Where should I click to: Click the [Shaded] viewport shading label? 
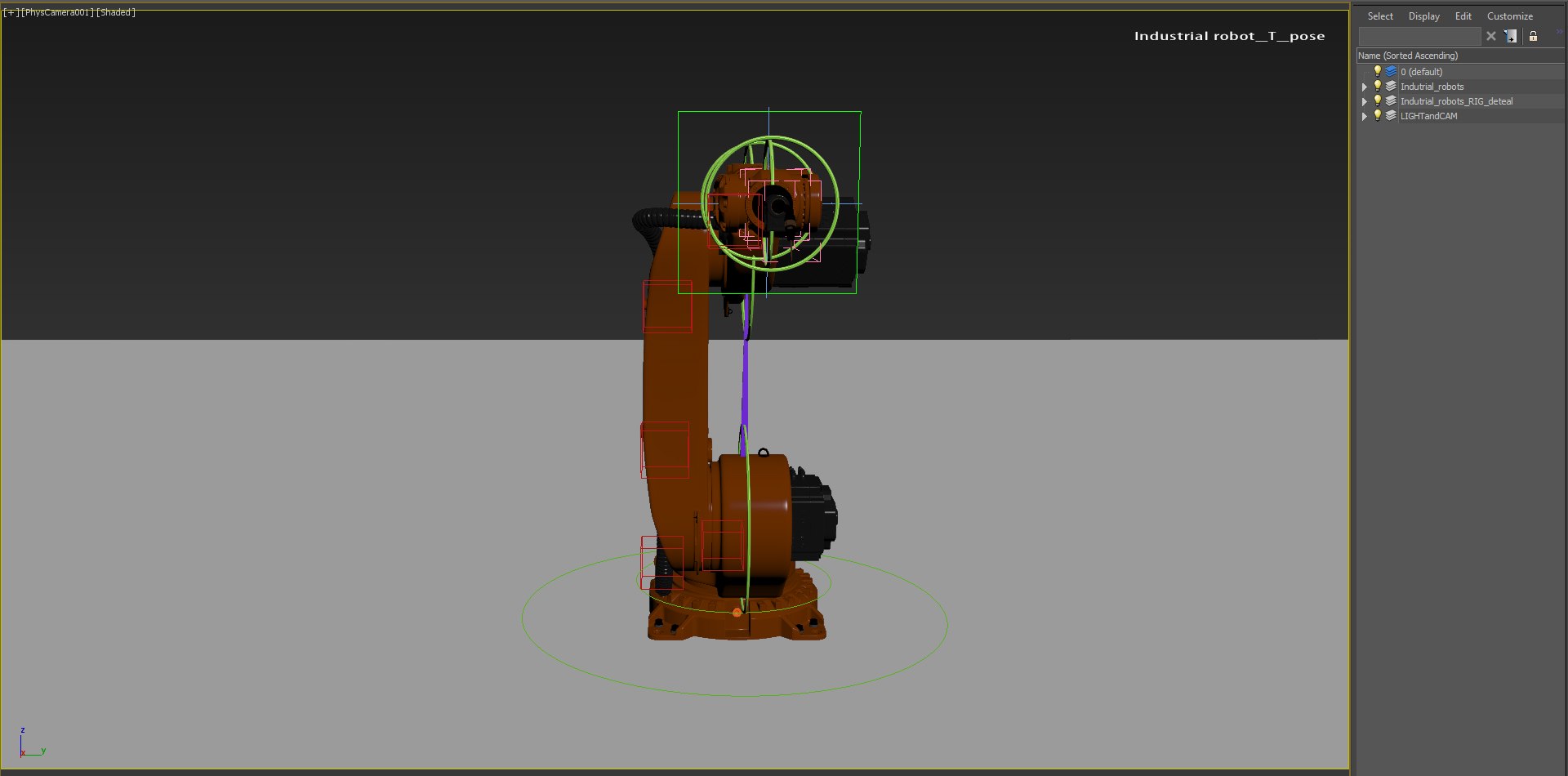[116, 12]
